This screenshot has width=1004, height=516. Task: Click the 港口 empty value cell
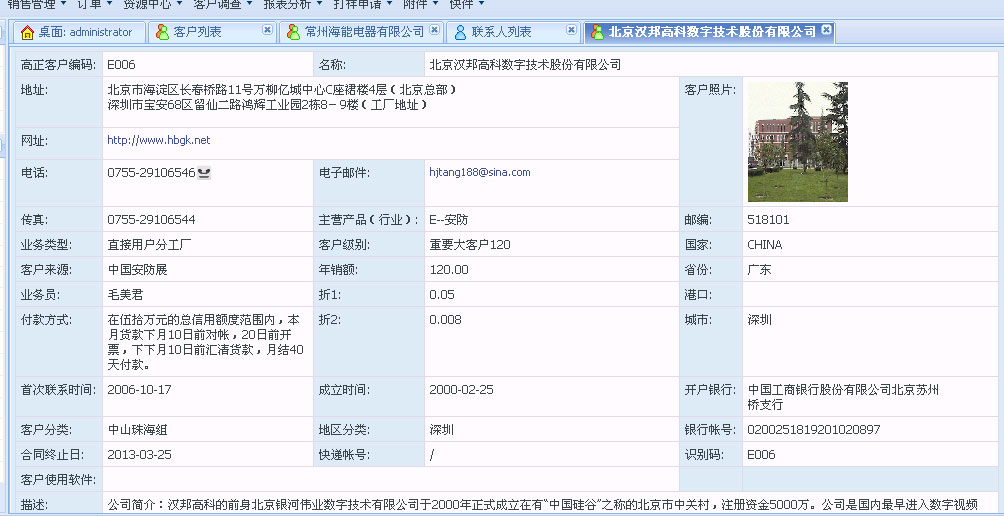870,294
